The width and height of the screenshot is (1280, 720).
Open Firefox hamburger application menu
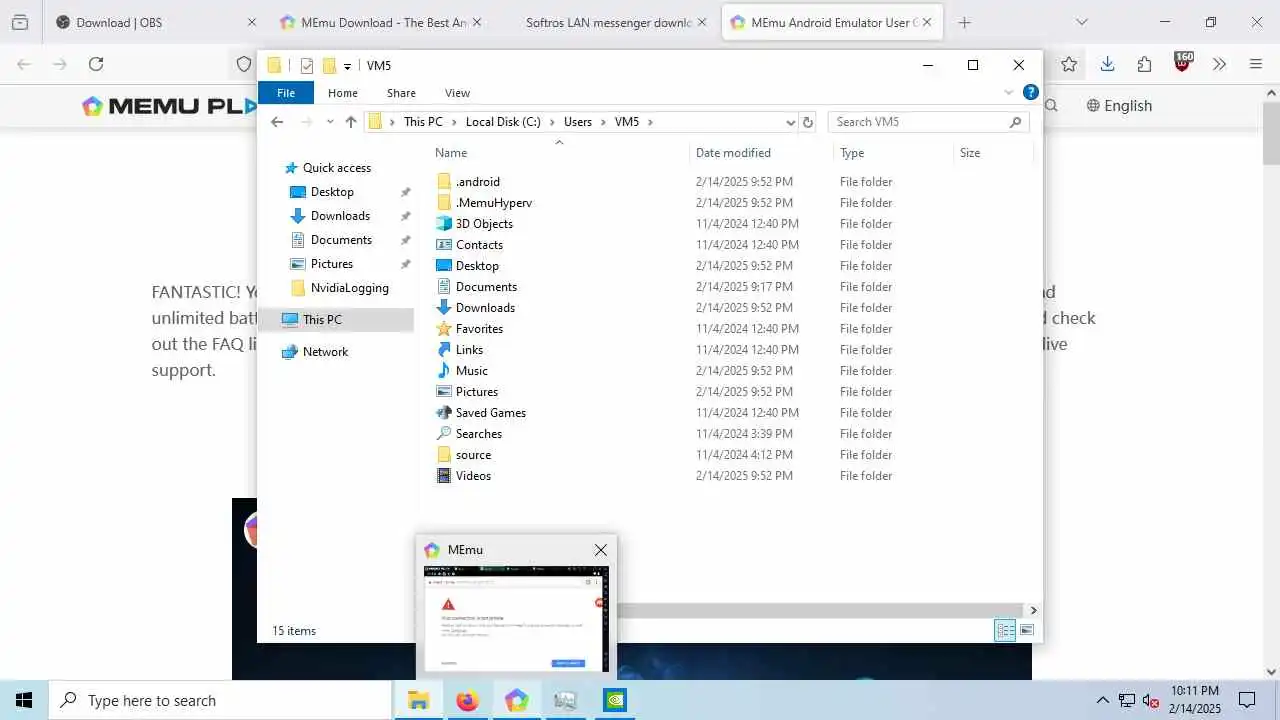[x=1256, y=64]
